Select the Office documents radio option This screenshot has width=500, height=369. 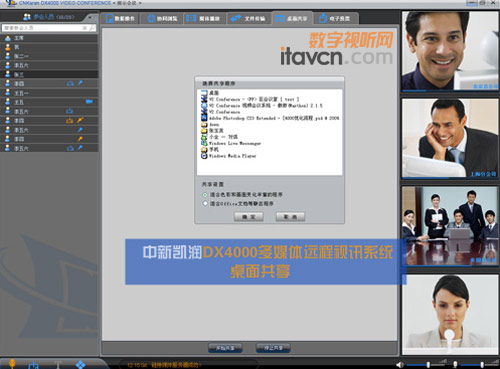pyautogui.click(x=205, y=203)
